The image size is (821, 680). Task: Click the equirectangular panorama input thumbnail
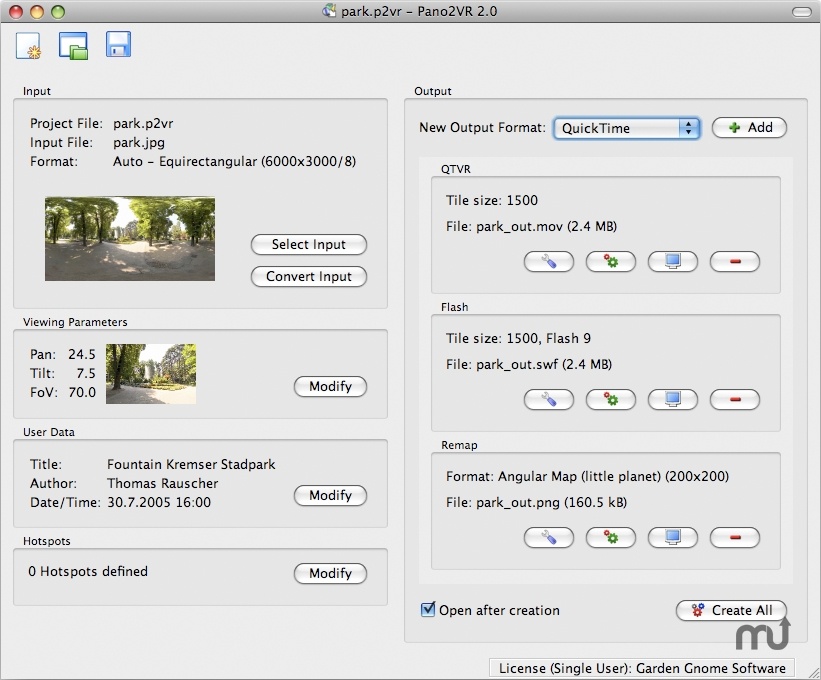(x=130, y=238)
